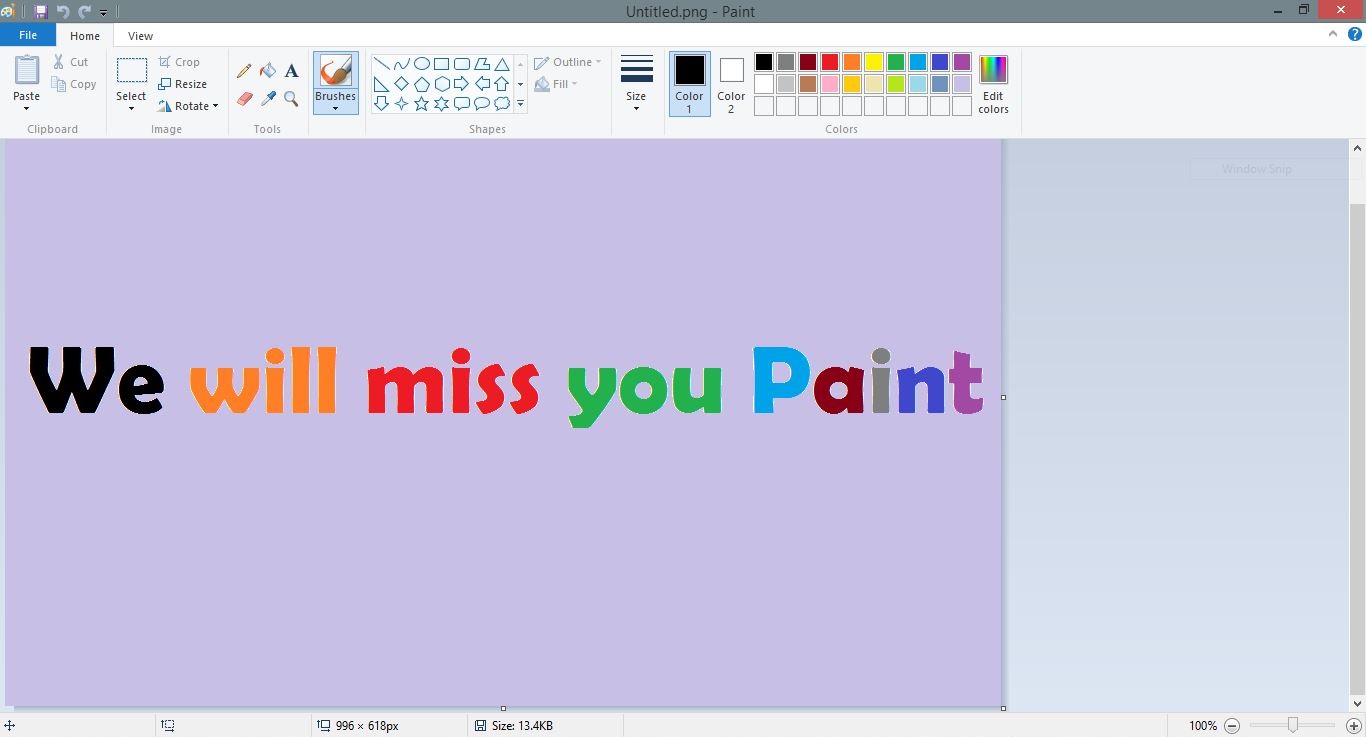The height and width of the screenshot is (737, 1366).
Task: Select the Color picker eyedropper tool
Action: (x=268, y=98)
